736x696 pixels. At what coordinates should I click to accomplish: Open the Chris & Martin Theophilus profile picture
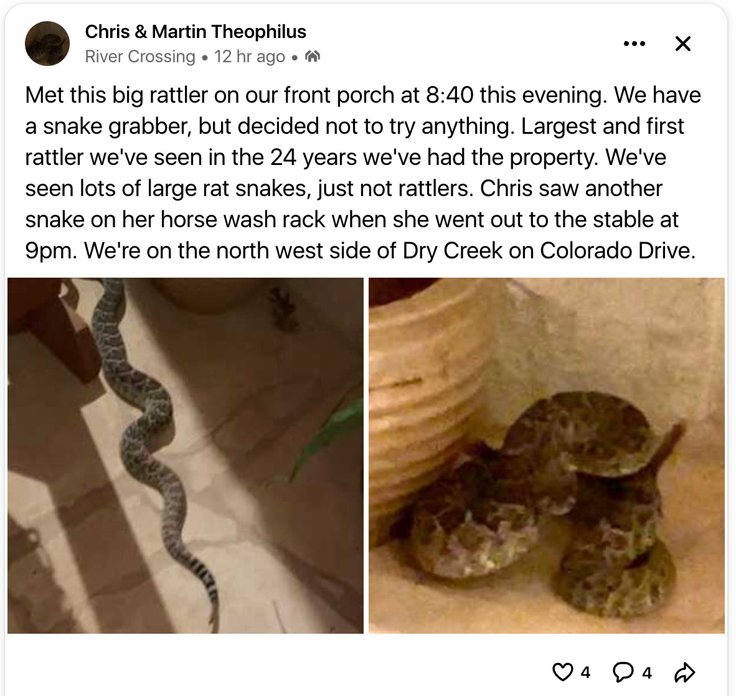tap(47, 43)
